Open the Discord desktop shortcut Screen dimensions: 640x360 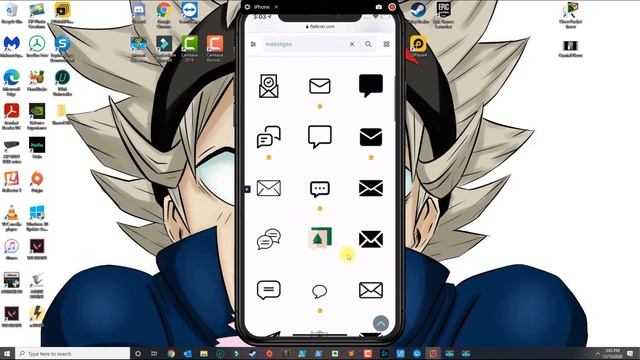point(138,13)
